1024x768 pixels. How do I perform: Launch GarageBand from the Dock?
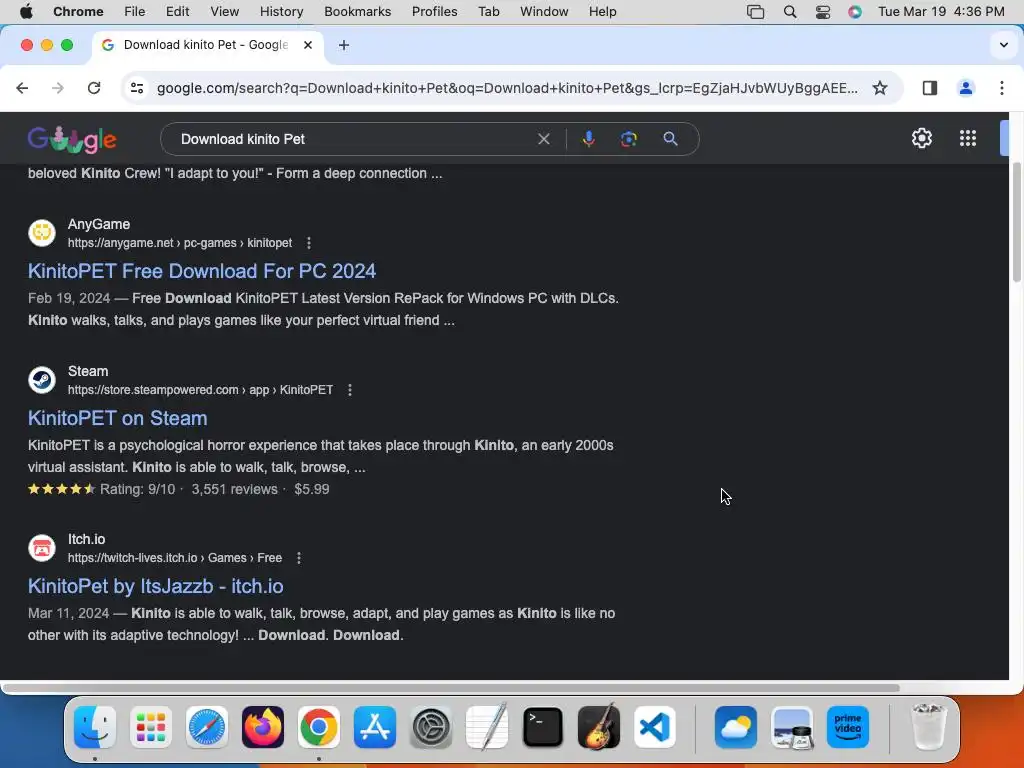[x=599, y=727]
